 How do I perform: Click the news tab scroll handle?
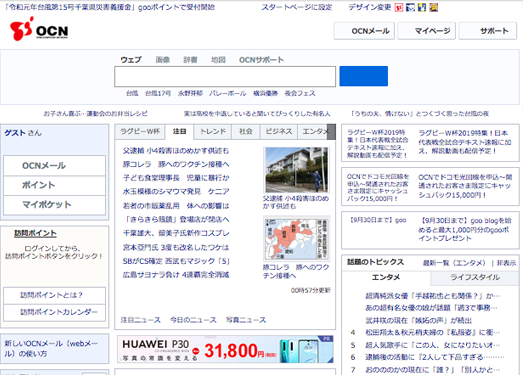point(331,132)
